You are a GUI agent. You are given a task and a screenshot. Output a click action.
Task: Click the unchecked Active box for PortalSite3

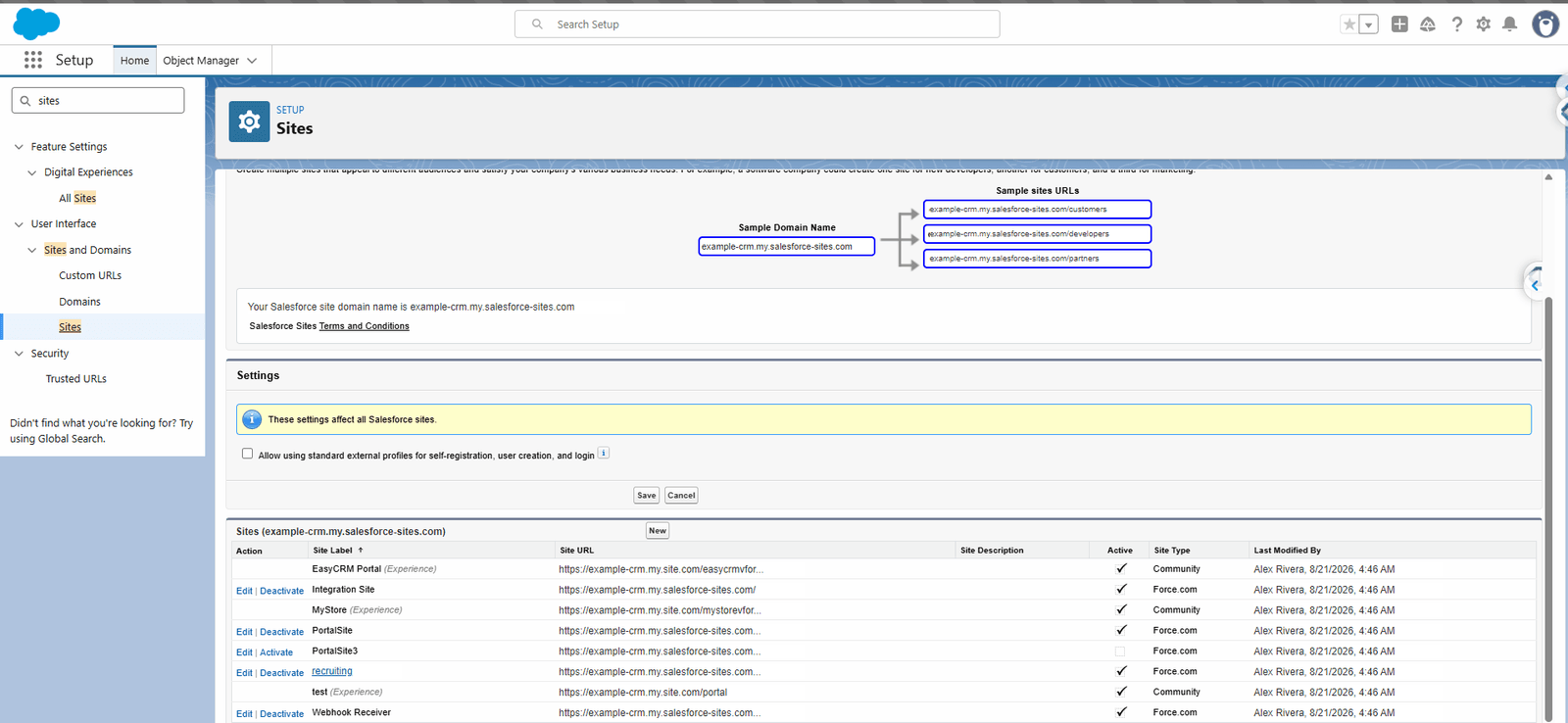point(1120,651)
